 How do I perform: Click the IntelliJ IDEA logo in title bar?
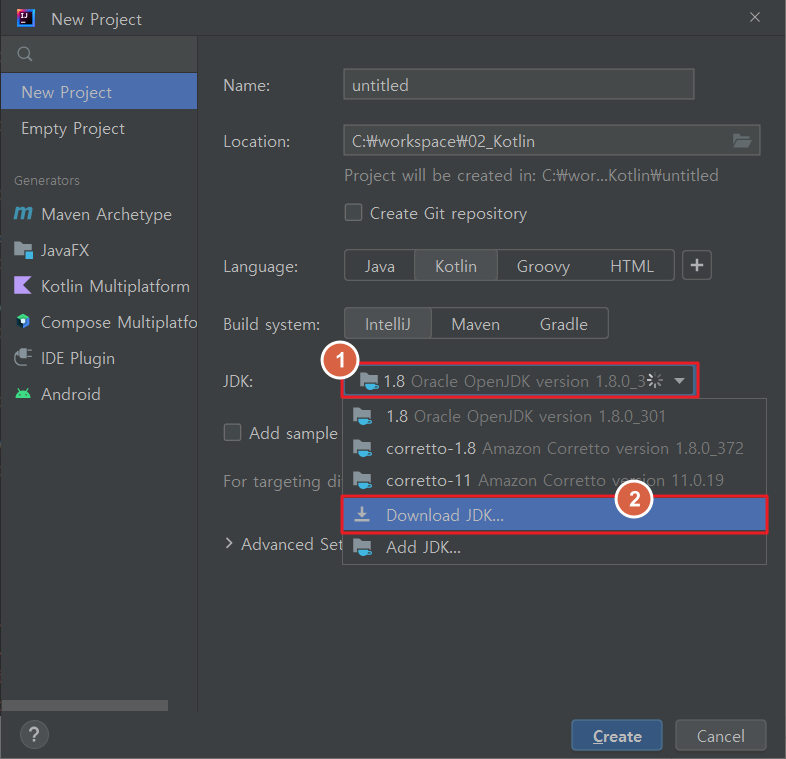click(x=25, y=18)
